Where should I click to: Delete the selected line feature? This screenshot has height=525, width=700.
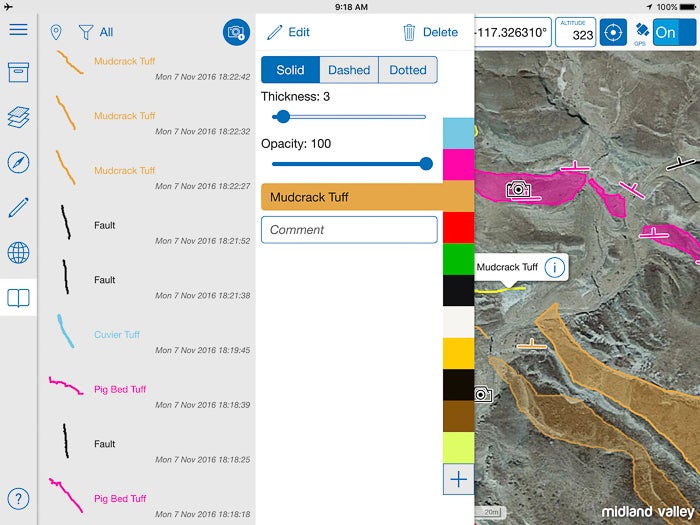pyautogui.click(x=430, y=32)
